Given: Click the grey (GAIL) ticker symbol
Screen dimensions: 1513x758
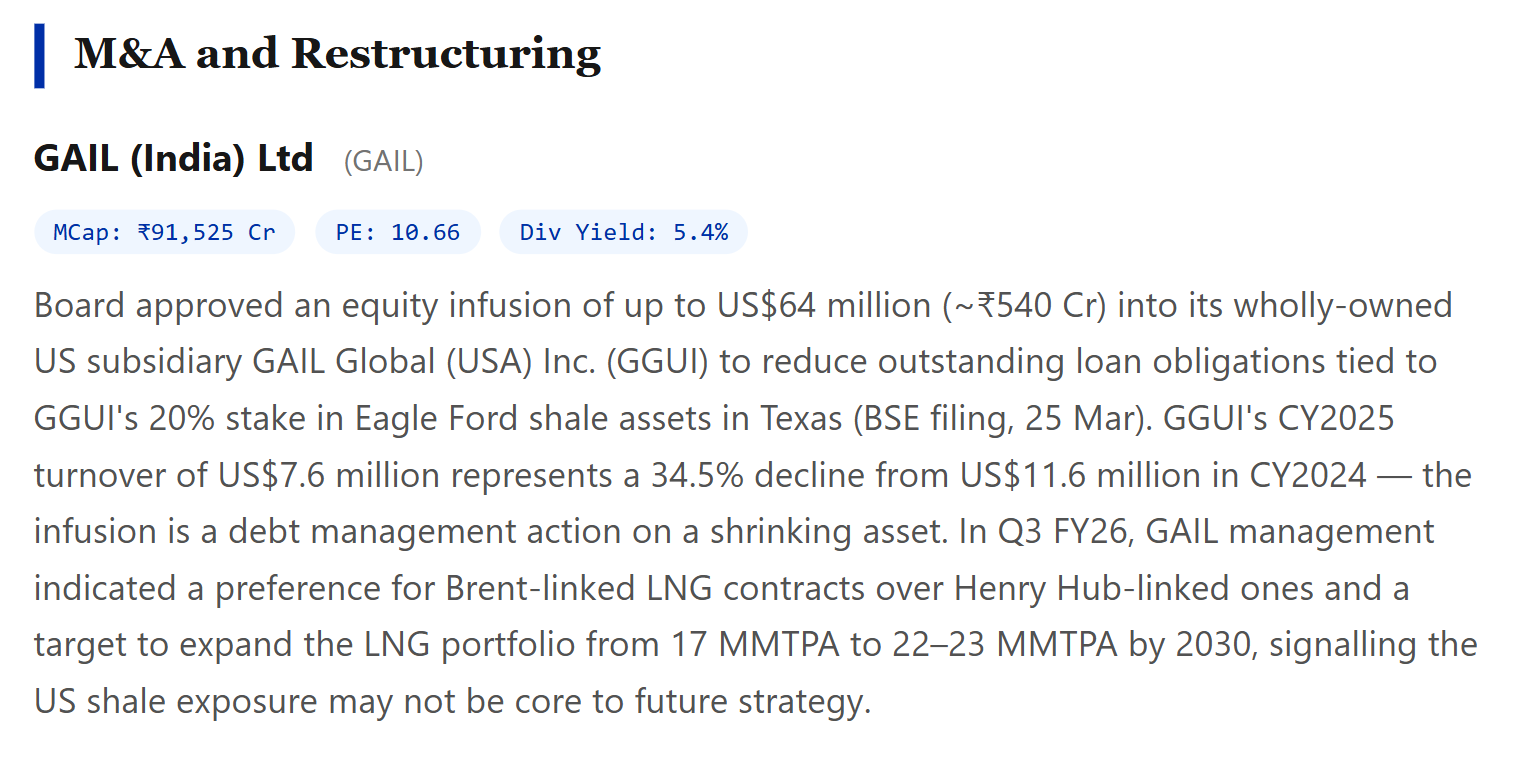Looking at the screenshot, I should 383,161.
